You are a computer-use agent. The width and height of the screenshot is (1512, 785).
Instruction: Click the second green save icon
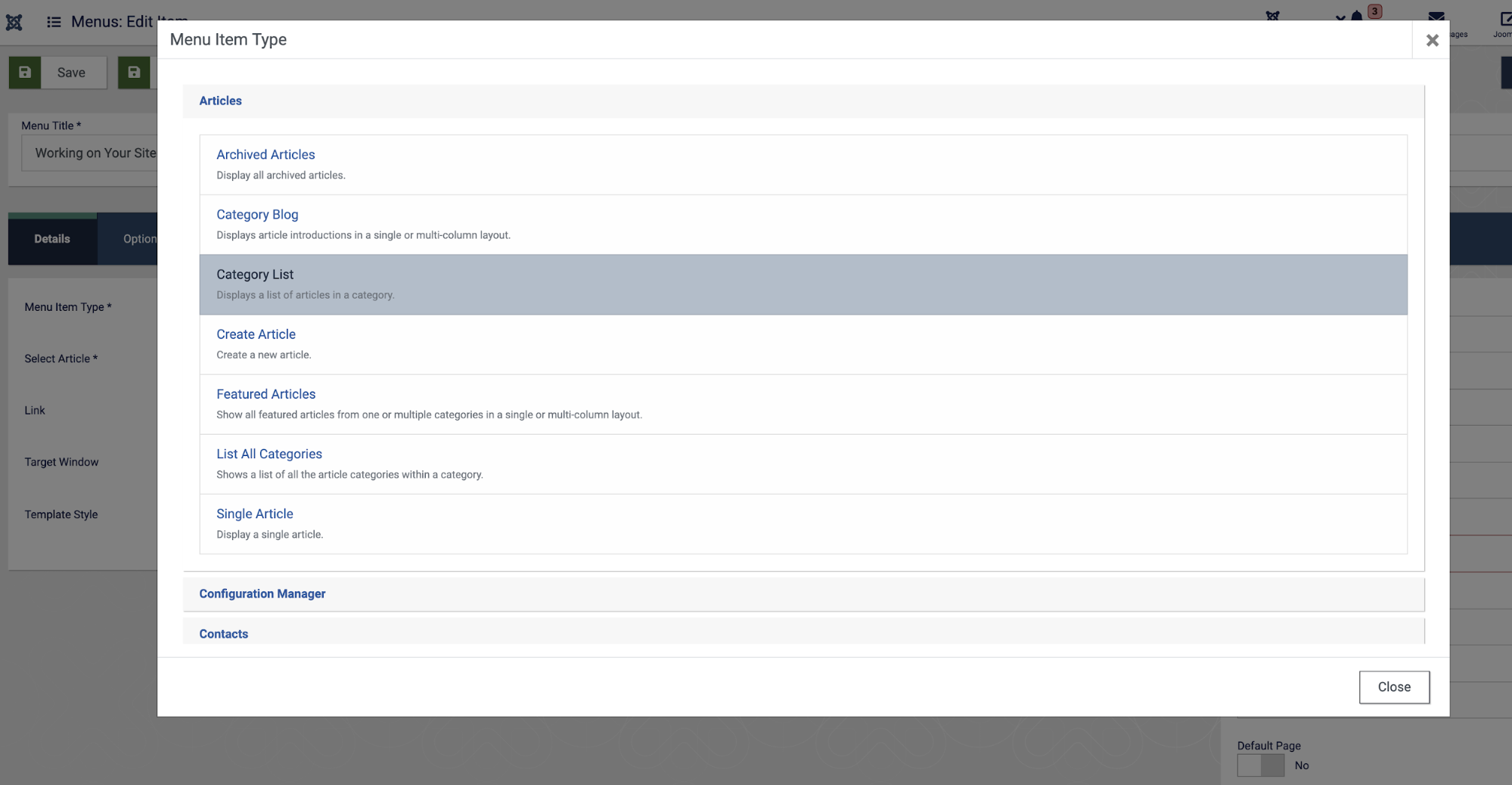pos(134,73)
